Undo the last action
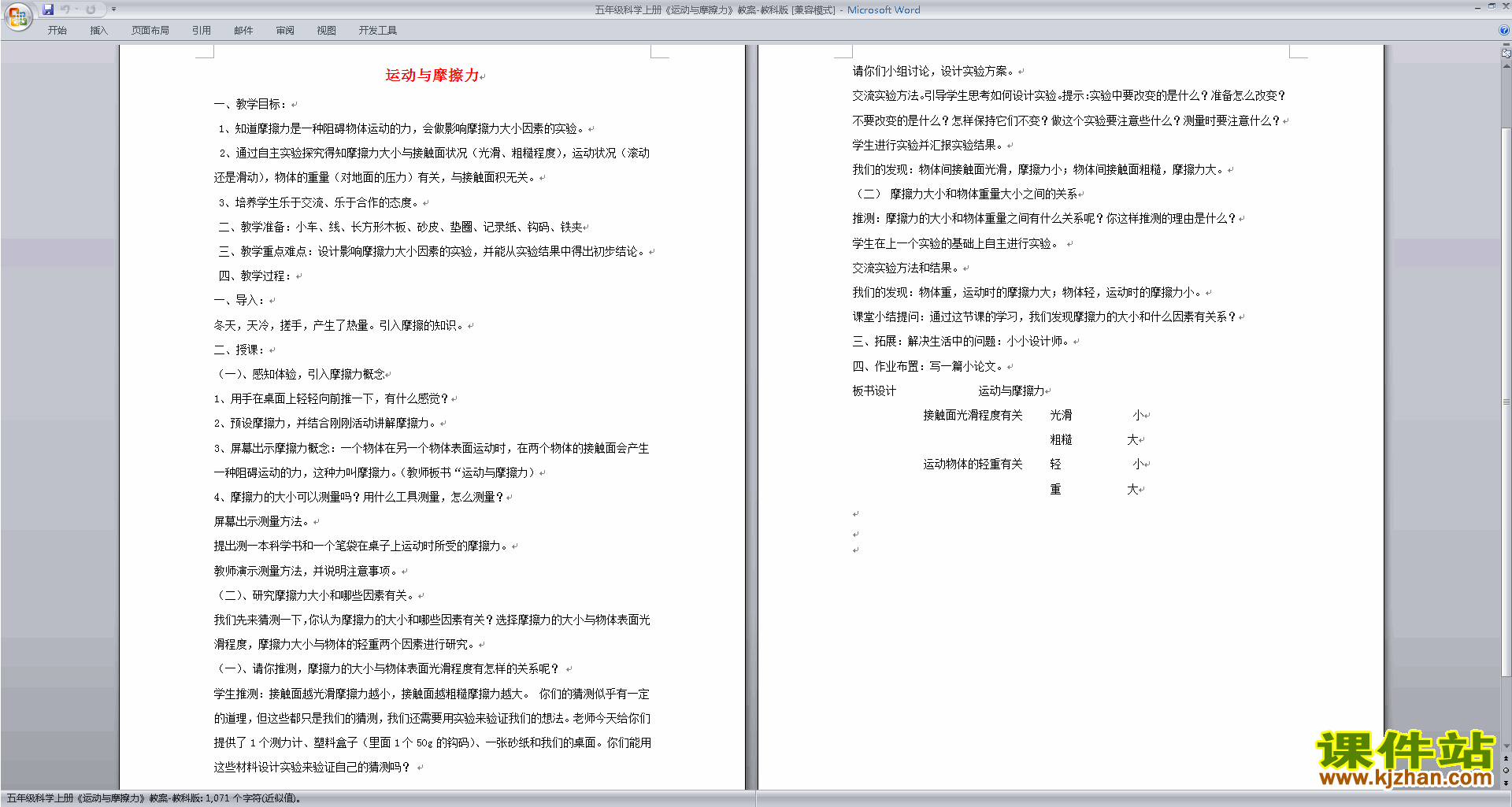 (65, 9)
